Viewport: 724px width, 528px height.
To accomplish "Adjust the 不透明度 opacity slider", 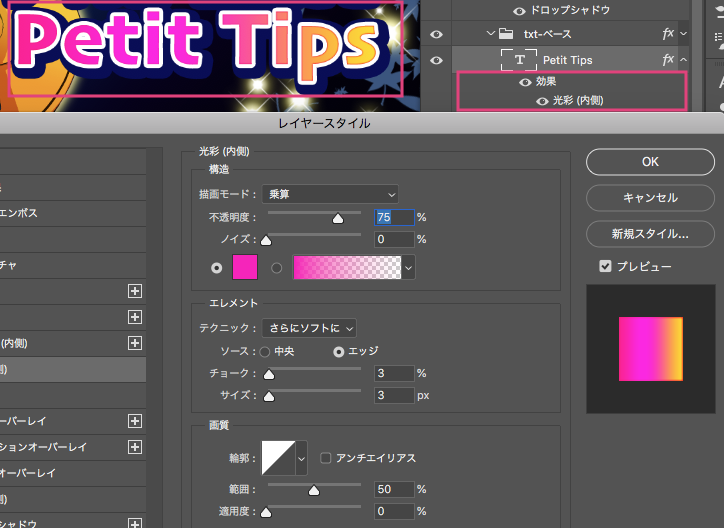I will click(338, 218).
